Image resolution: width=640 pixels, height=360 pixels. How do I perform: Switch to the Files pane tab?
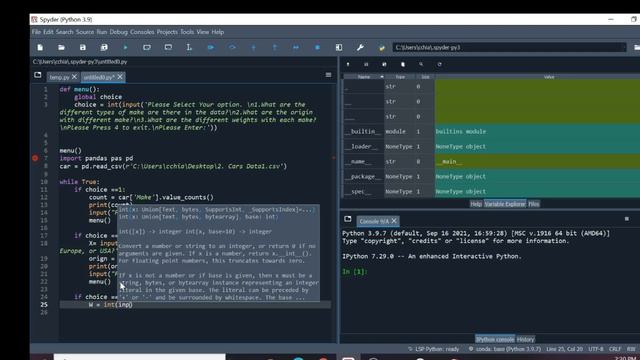tap(533, 204)
